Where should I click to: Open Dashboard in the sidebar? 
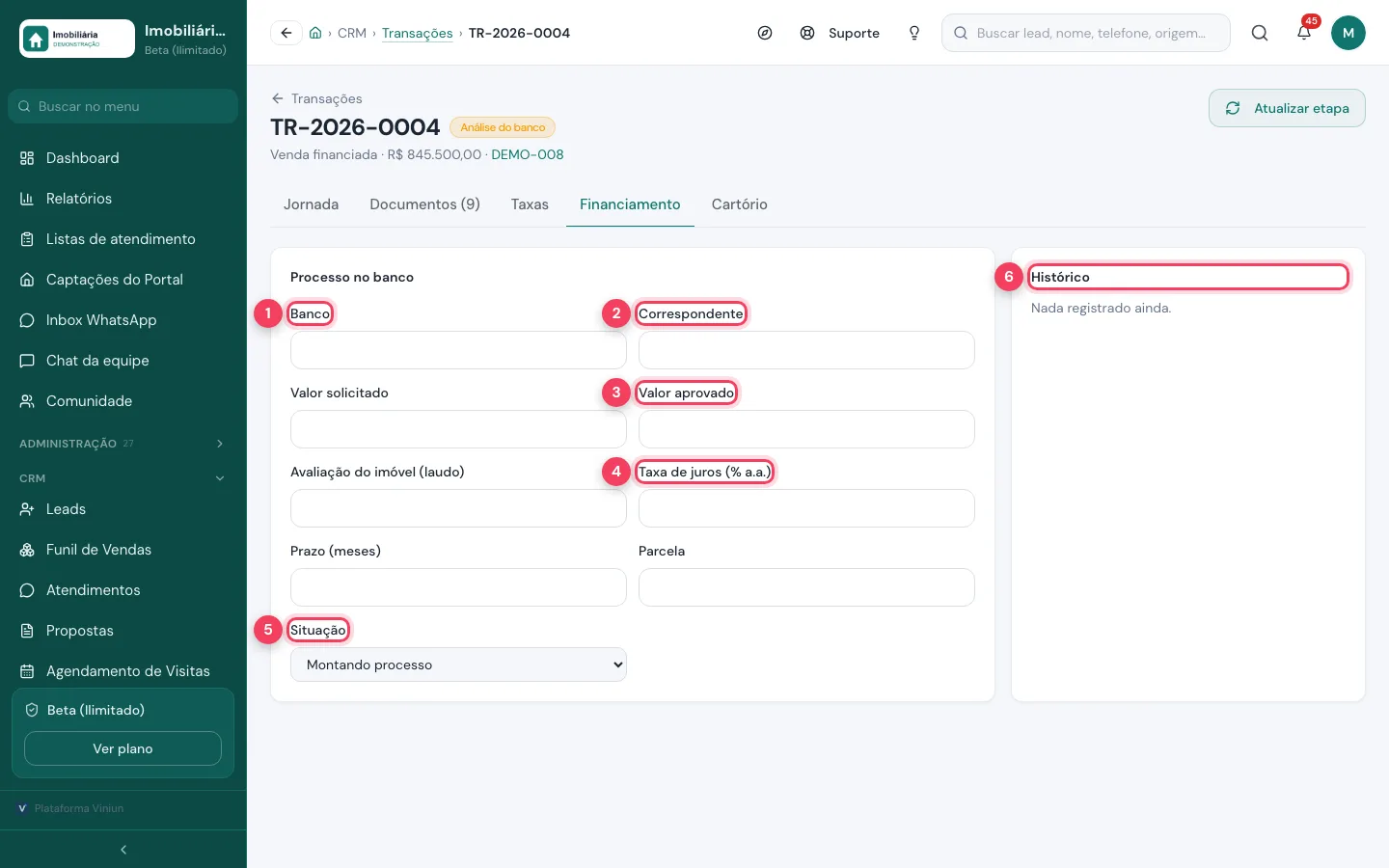pyautogui.click(x=123, y=158)
